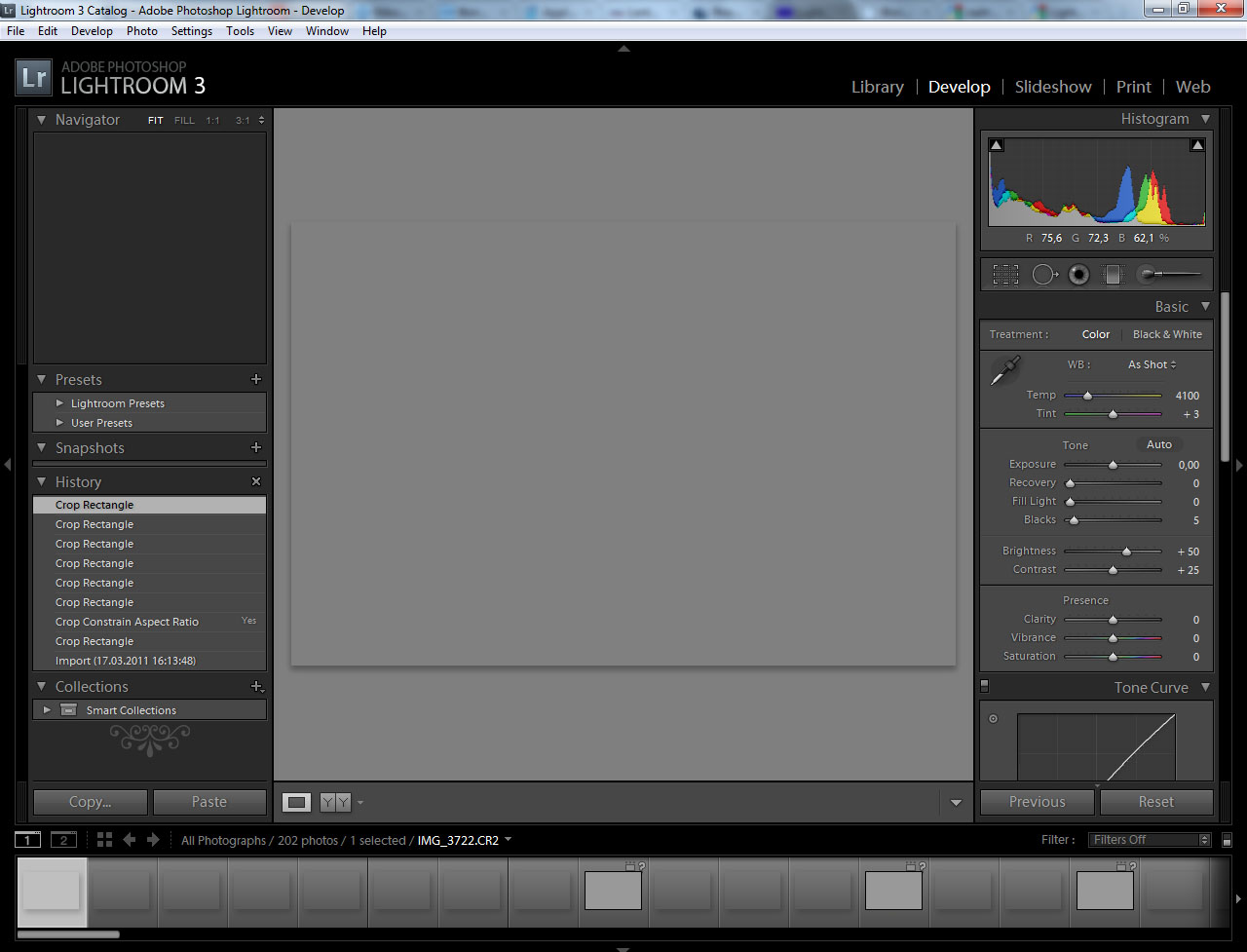Switch treatment to Black & White

(x=1166, y=334)
